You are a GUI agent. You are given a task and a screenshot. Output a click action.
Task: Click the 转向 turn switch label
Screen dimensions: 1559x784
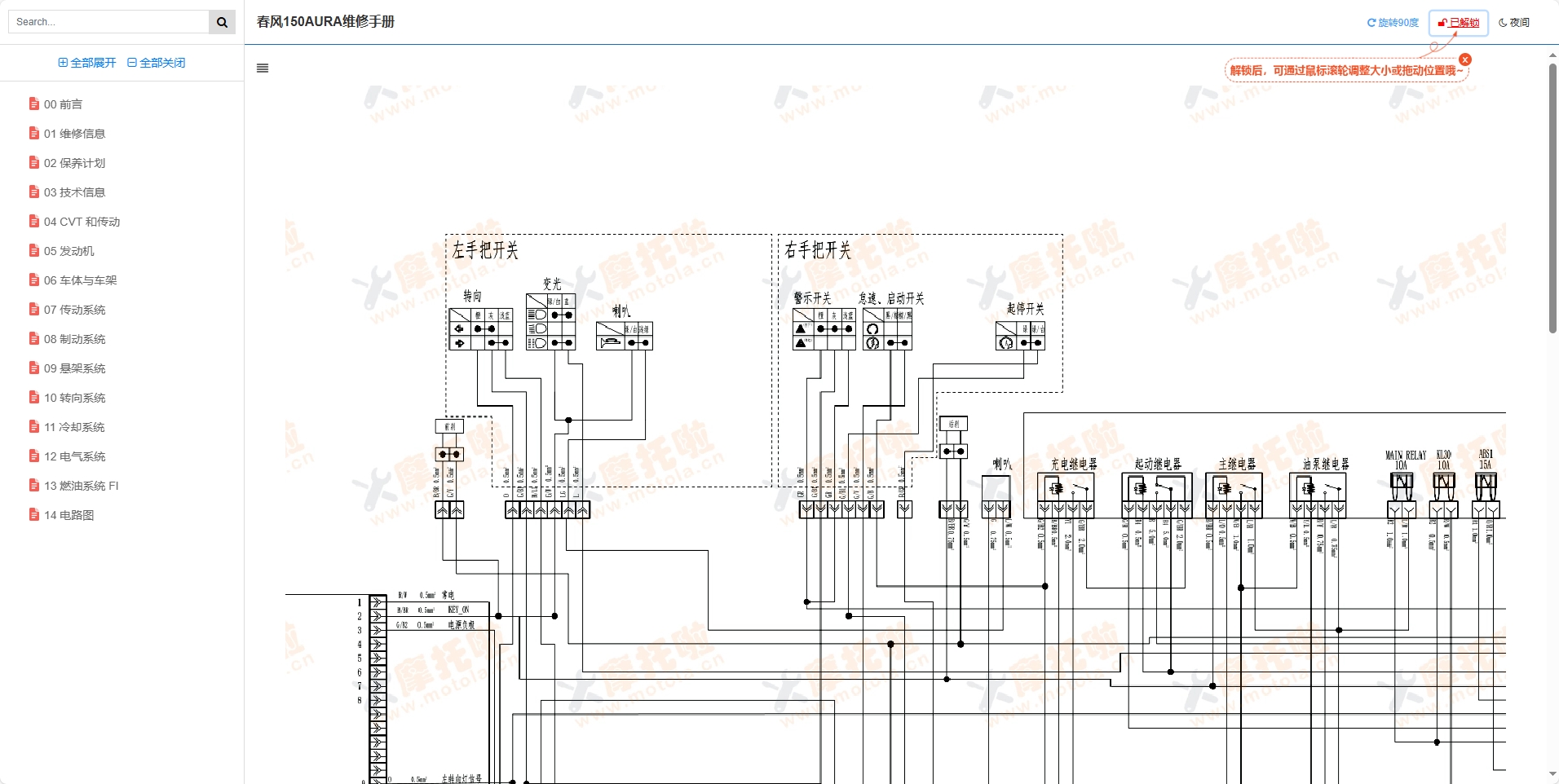click(x=472, y=296)
